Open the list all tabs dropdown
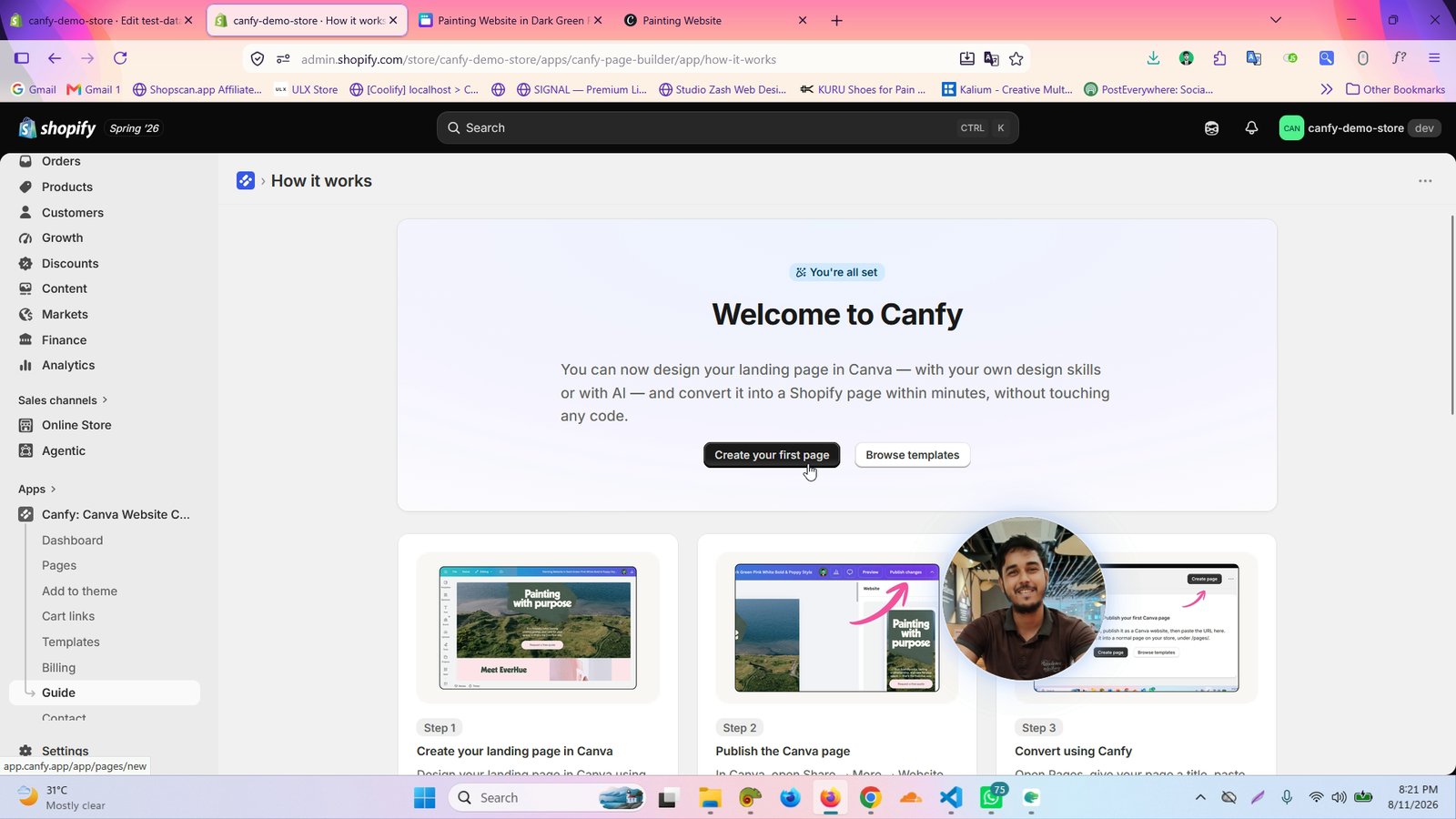The height and width of the screenshot is (819, 1456). (x=1275, y=20)
